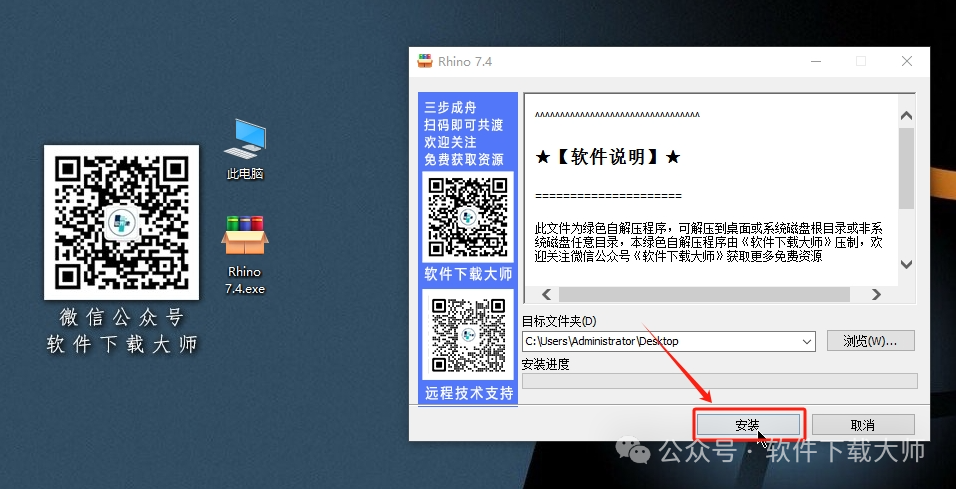Click the horizontal scroll left arrow

[546, 294]
